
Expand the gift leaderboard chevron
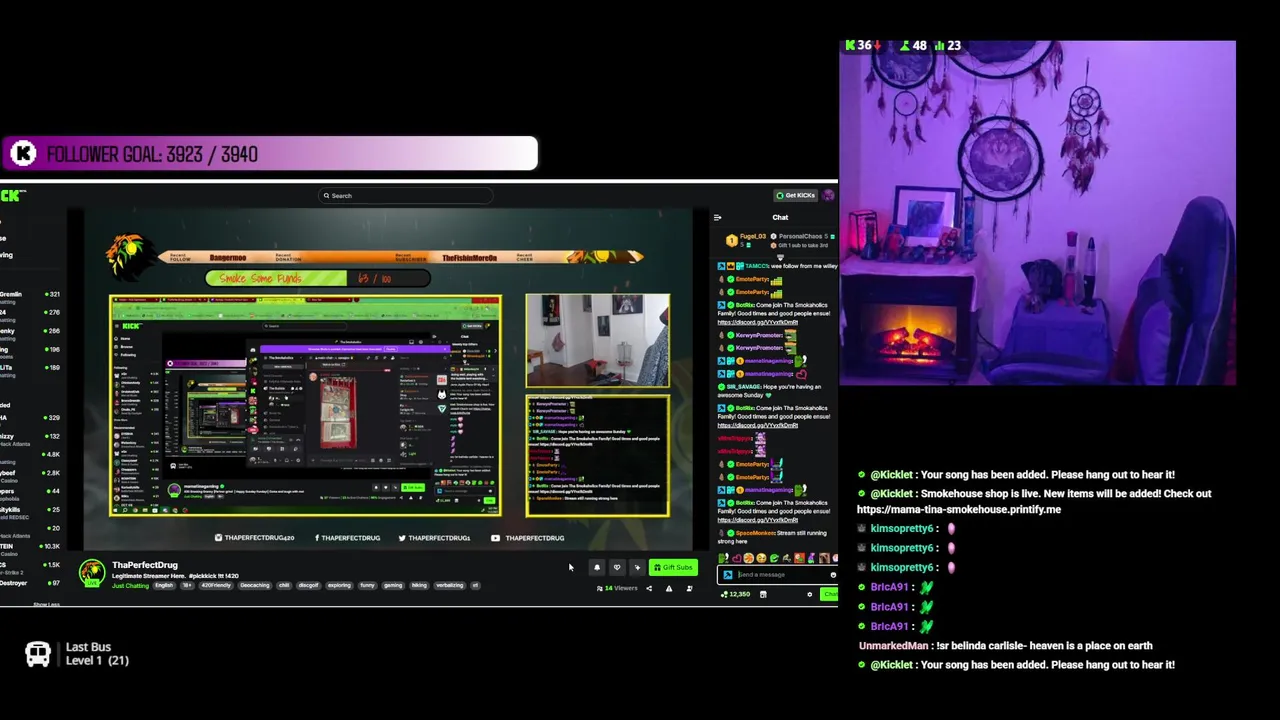click(780, 256)
